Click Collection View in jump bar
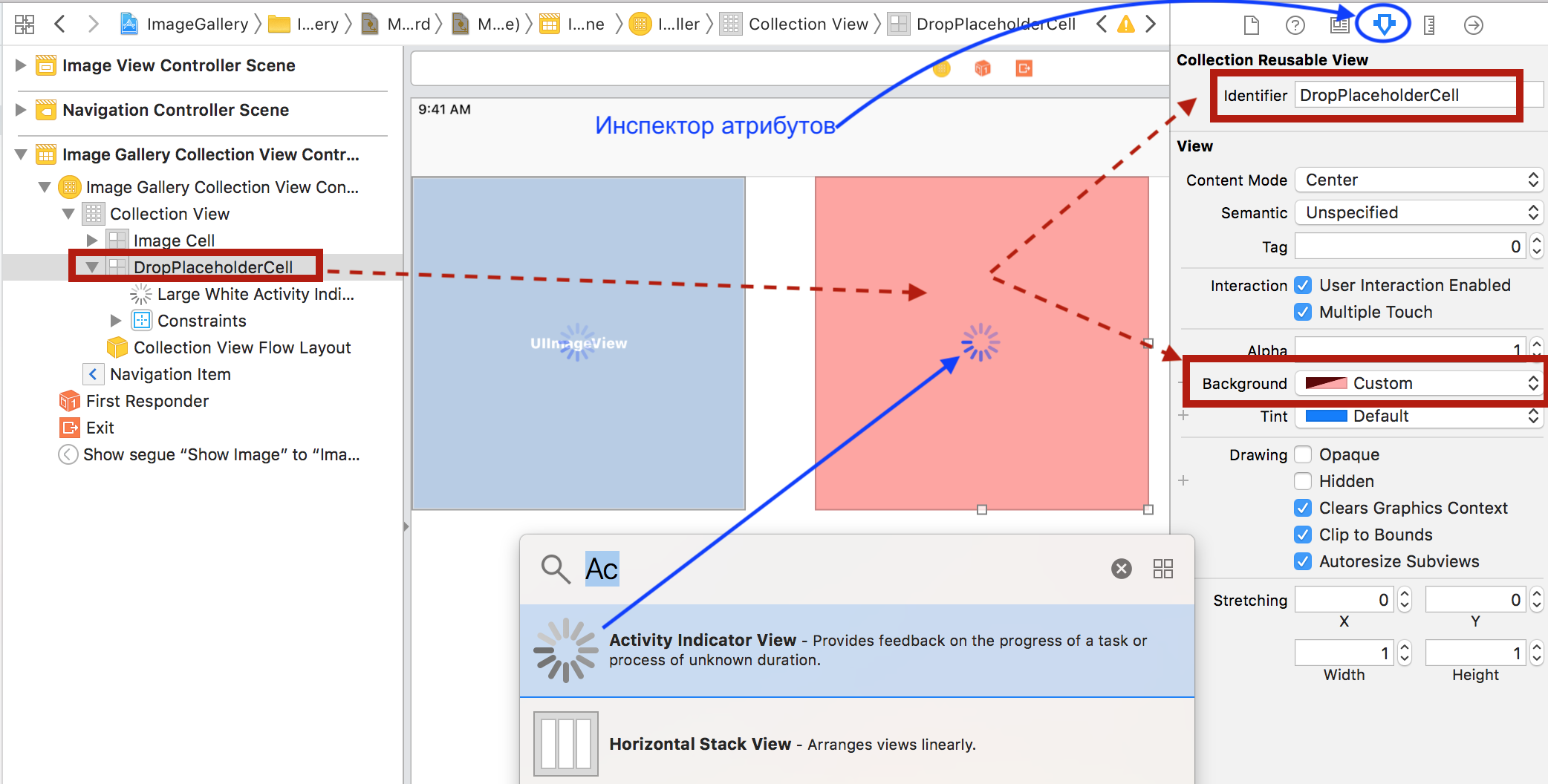The width and height of the screenshot is (1548, 784). pyautogui.click(x=794, y=24)
